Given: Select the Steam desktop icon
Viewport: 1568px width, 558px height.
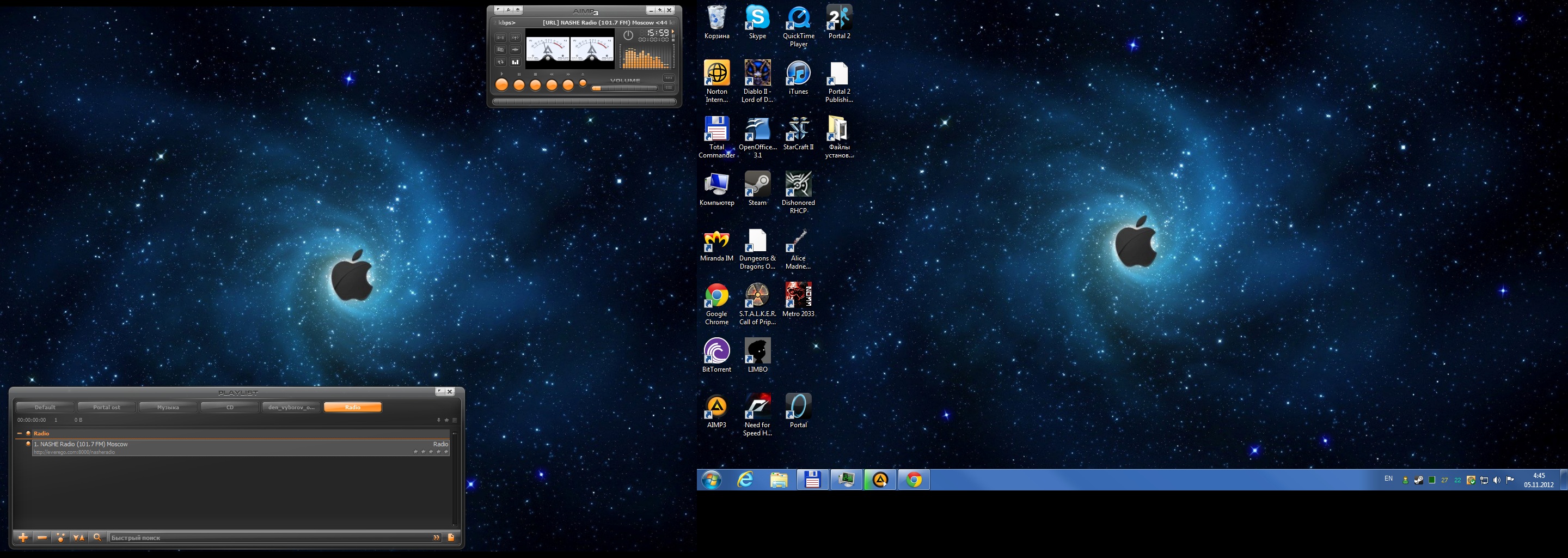Looking at the screenshot, I should pos(757,189).
